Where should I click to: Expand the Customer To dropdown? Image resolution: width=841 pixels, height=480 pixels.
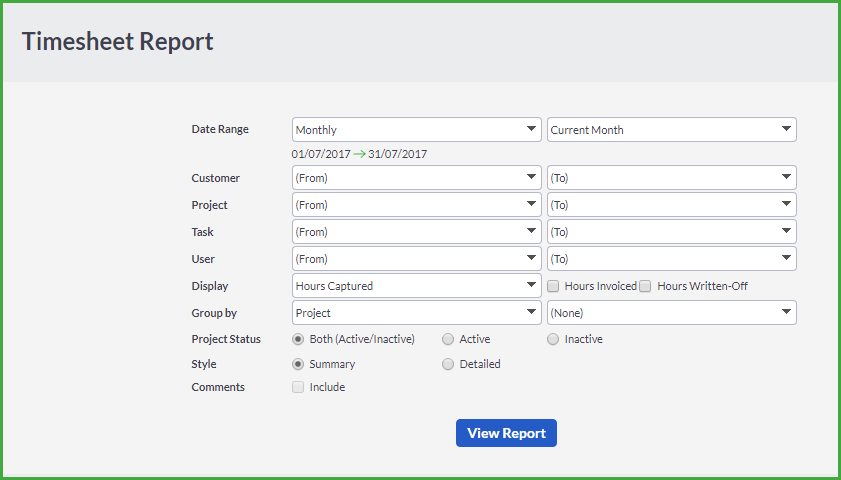coord(672,178)
